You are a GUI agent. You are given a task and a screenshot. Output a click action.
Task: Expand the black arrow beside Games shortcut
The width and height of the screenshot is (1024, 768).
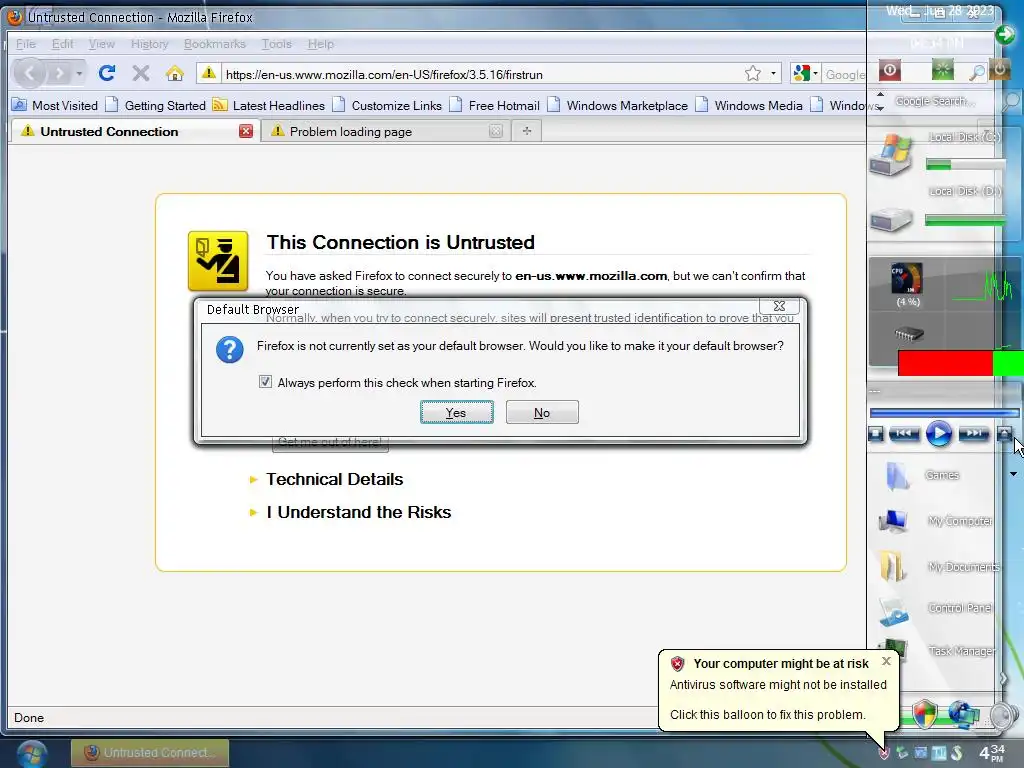coord(1013,474)
